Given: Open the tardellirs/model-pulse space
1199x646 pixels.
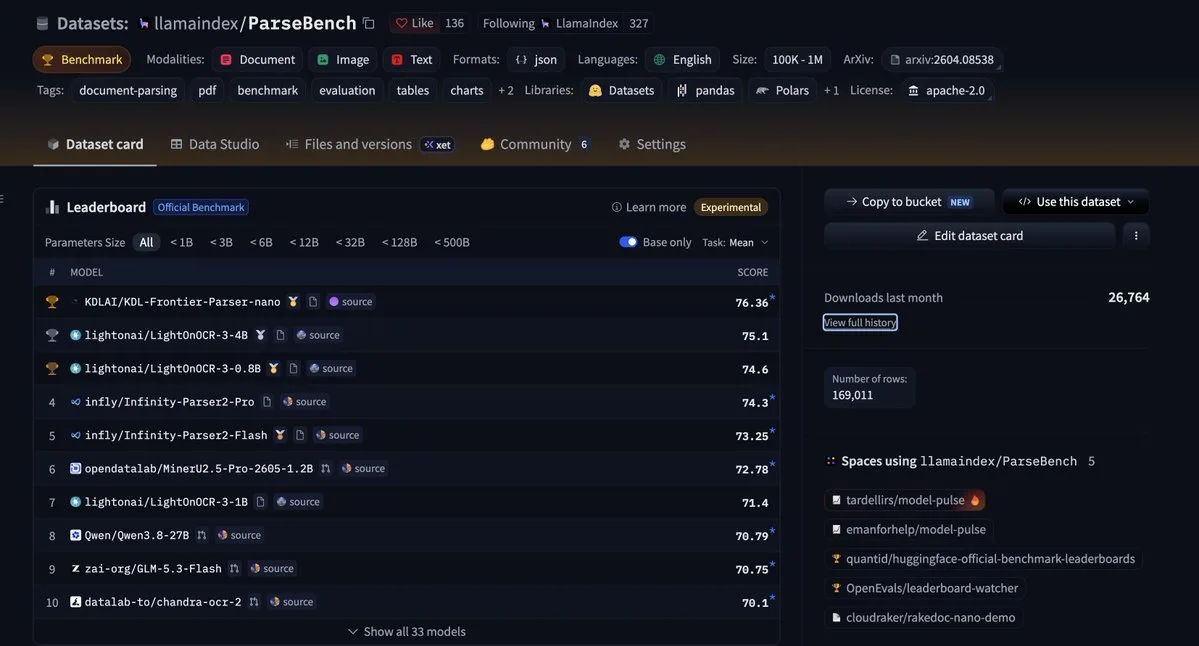Looking at the screenshot, I should click(x=905, y=500).
